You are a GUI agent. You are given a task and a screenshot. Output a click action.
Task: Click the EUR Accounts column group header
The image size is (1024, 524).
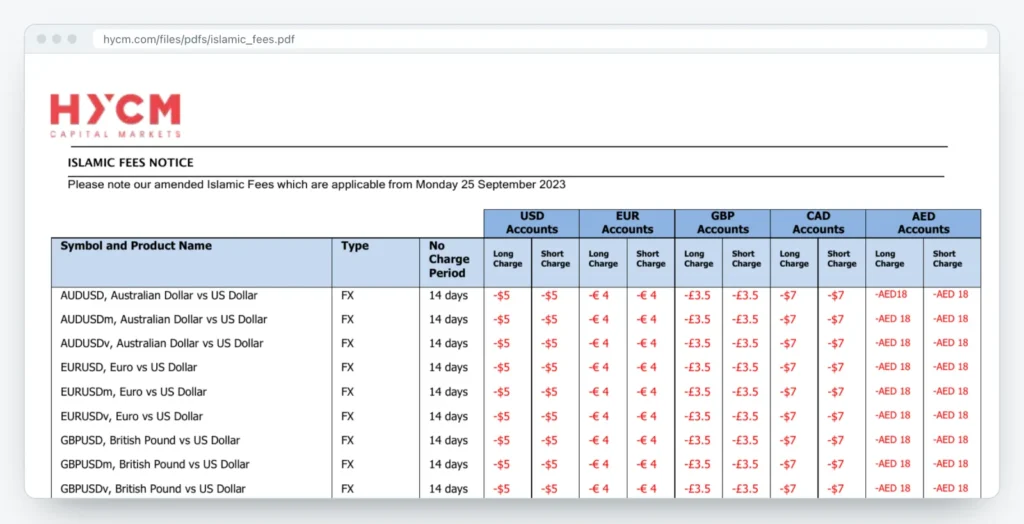[x=627, y=223]
